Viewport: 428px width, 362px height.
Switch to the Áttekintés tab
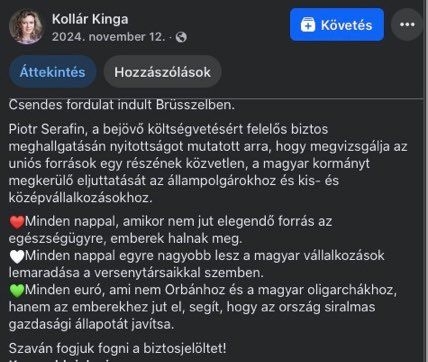pyautogui.click(x=52, y=72)
